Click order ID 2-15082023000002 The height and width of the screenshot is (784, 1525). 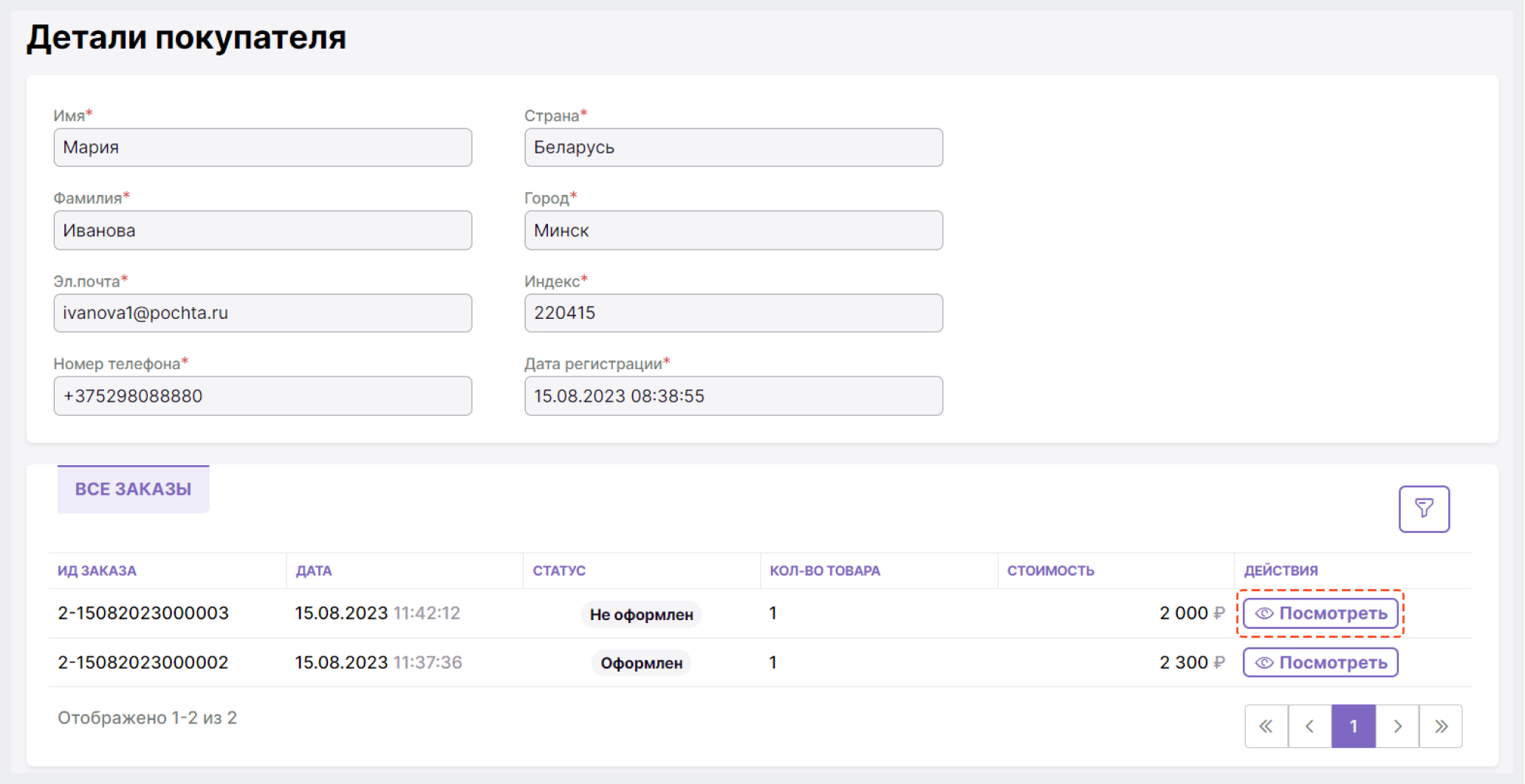(x=143, y=662)
